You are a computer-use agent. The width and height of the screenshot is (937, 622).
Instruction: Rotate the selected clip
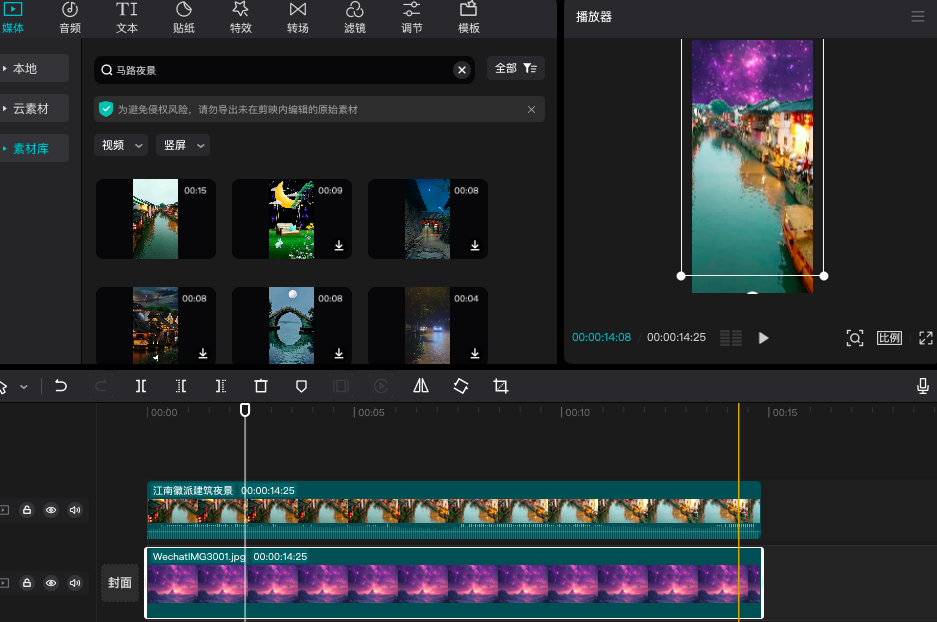click(461, 386)
